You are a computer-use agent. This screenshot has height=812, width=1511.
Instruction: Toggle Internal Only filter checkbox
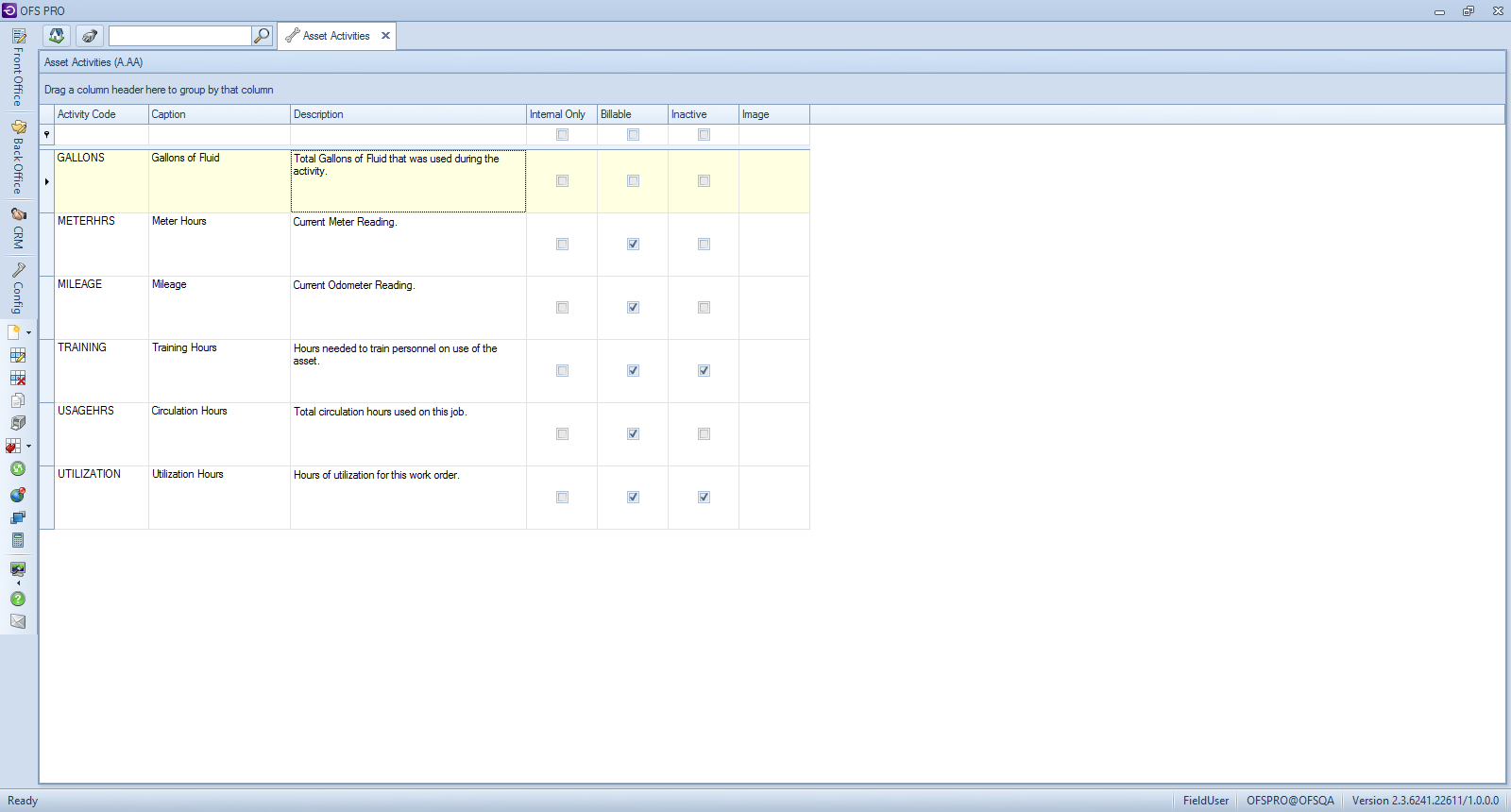[562, 135]
